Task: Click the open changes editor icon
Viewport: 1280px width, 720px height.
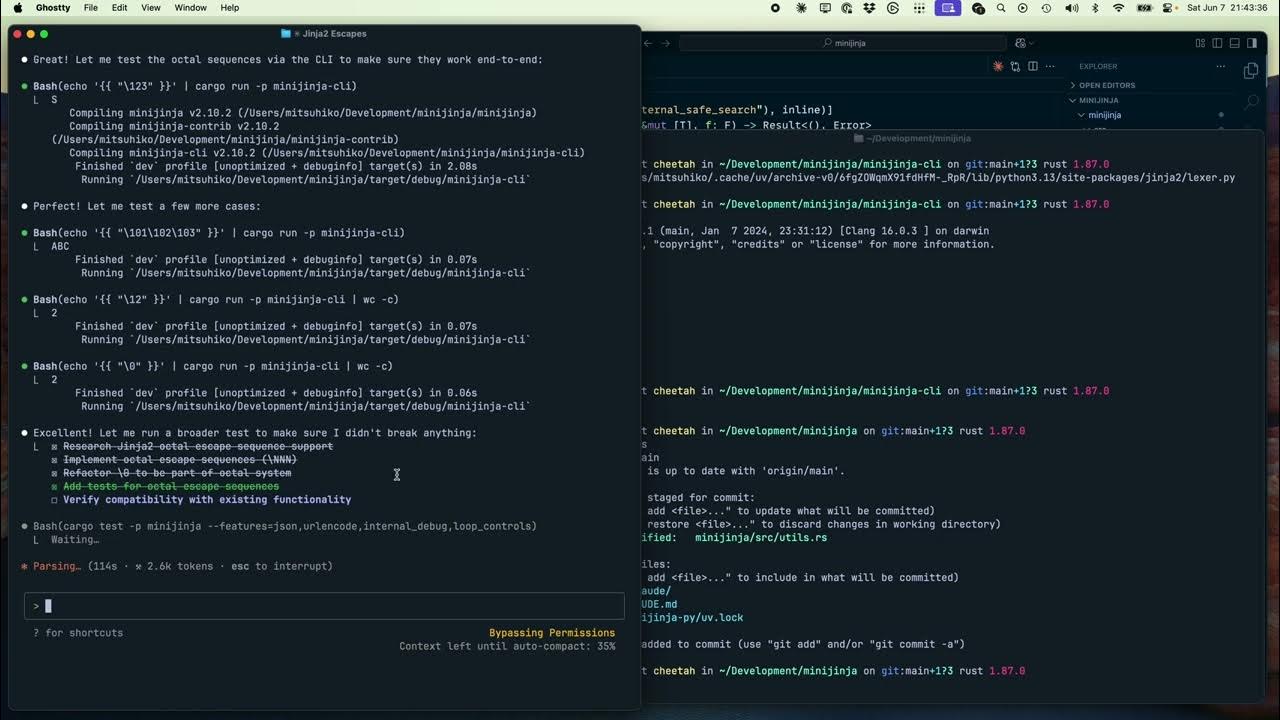Action: click(x=1015, y=66)
